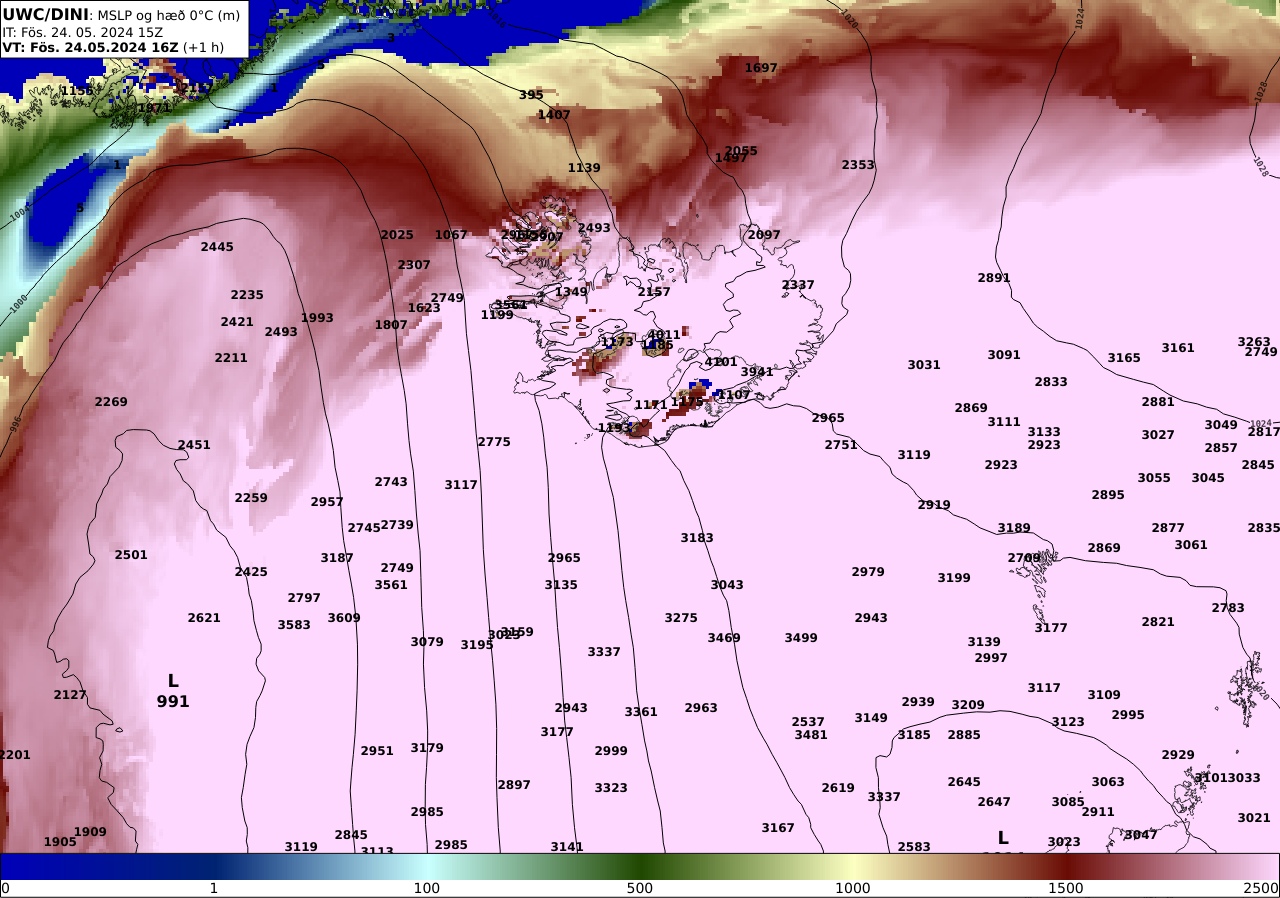Click the L 991 low pressure label
1280x898 pixels.
click(x=173, y=691)
